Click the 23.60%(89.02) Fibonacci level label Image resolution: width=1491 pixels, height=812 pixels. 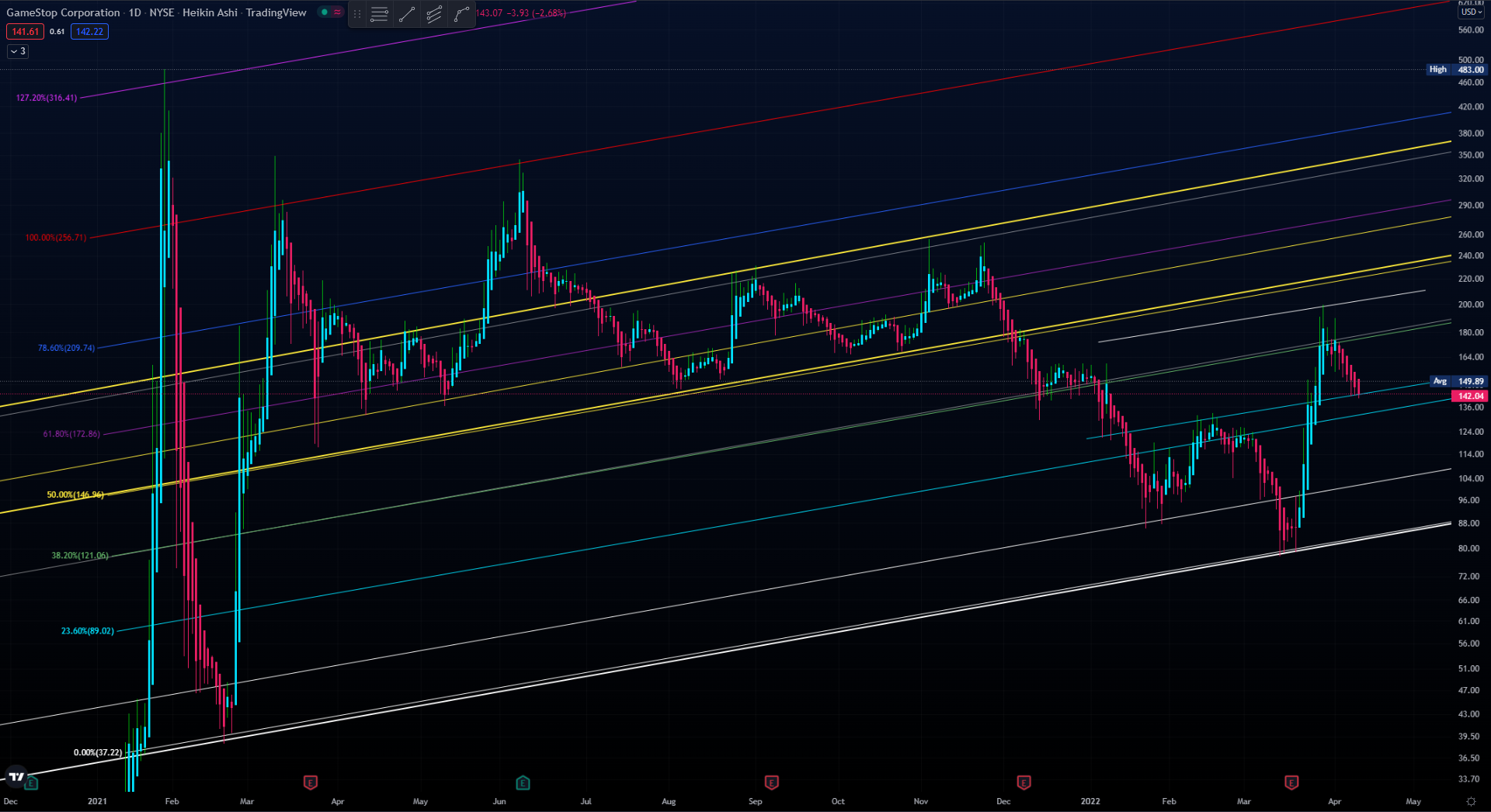[88, 631]
